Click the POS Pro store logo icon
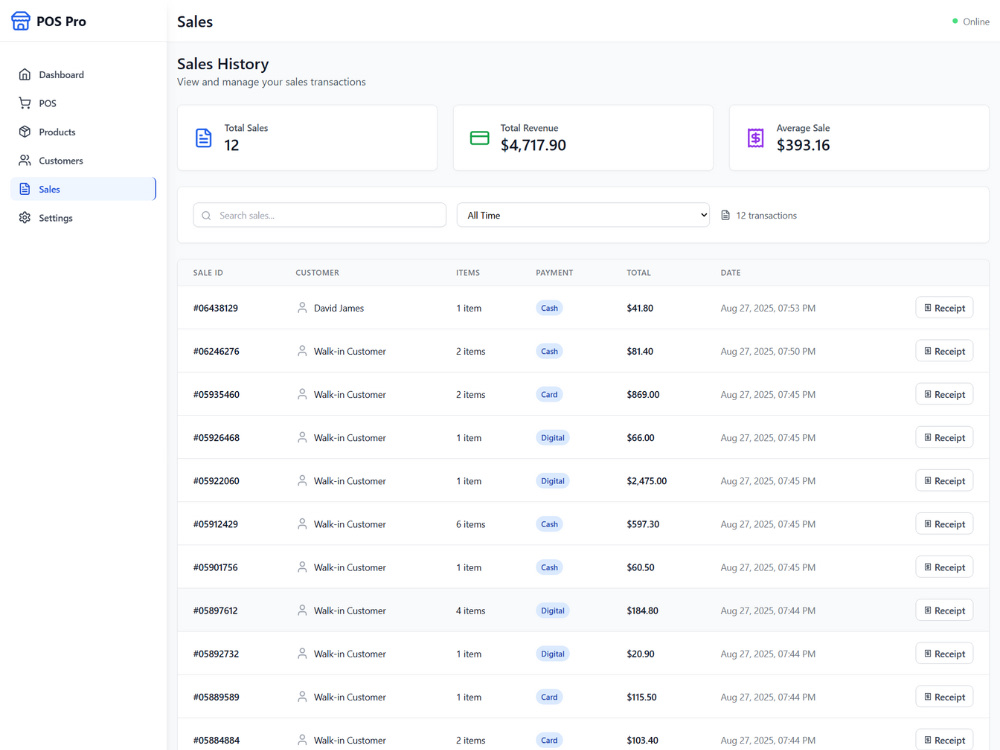Image resolution: width=1000 pixels, height=750 pixels. coord(20,21)
